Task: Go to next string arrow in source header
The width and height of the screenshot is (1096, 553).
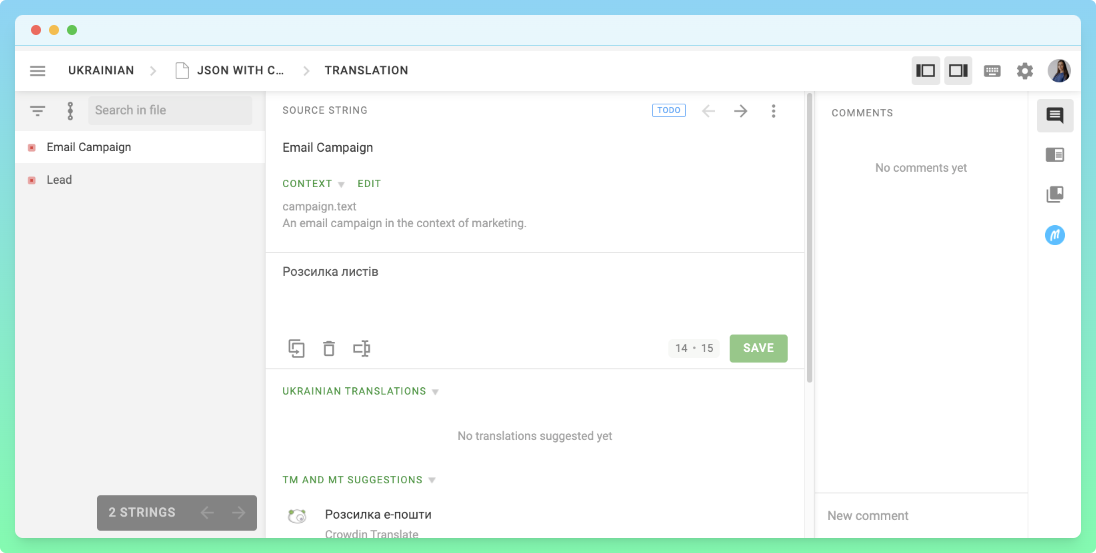Action: coord(741,110)
